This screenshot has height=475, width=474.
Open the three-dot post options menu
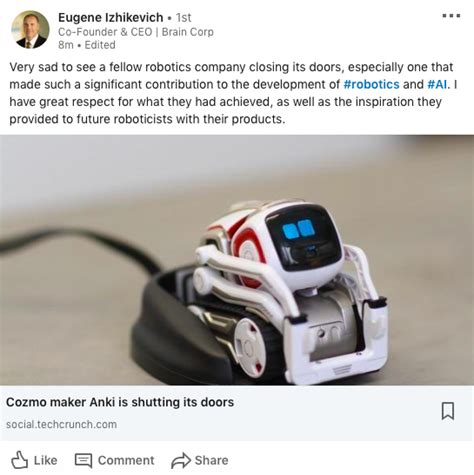451,16
